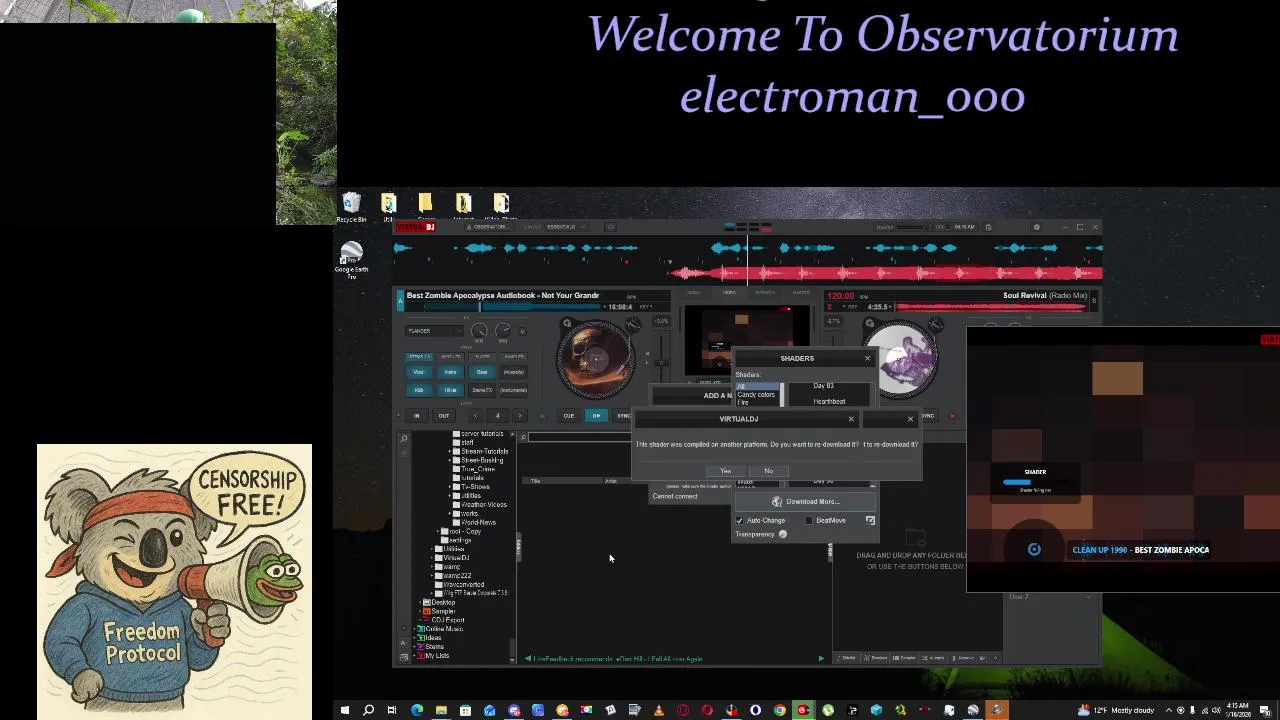Click the magnifier icon in browser sidebar
The height and width of the screenshot is (720, 1280).
[404, 438]
